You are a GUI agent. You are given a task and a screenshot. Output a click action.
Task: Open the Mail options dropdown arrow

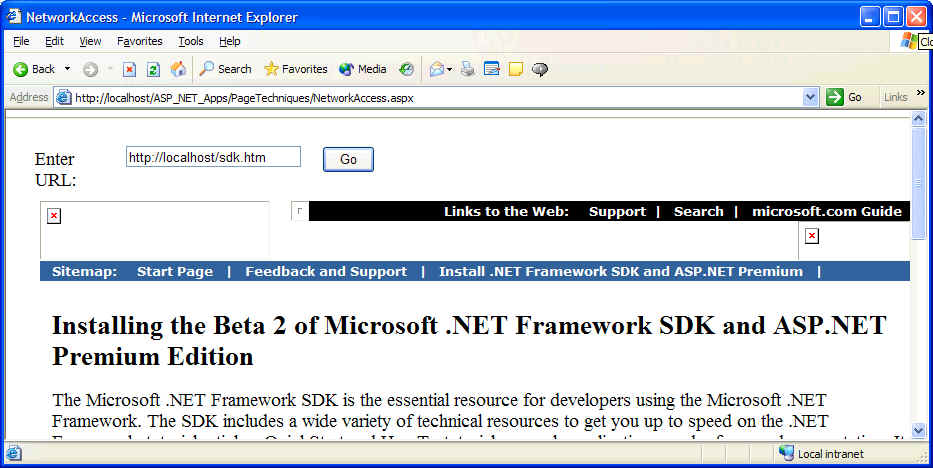(450, 69)
